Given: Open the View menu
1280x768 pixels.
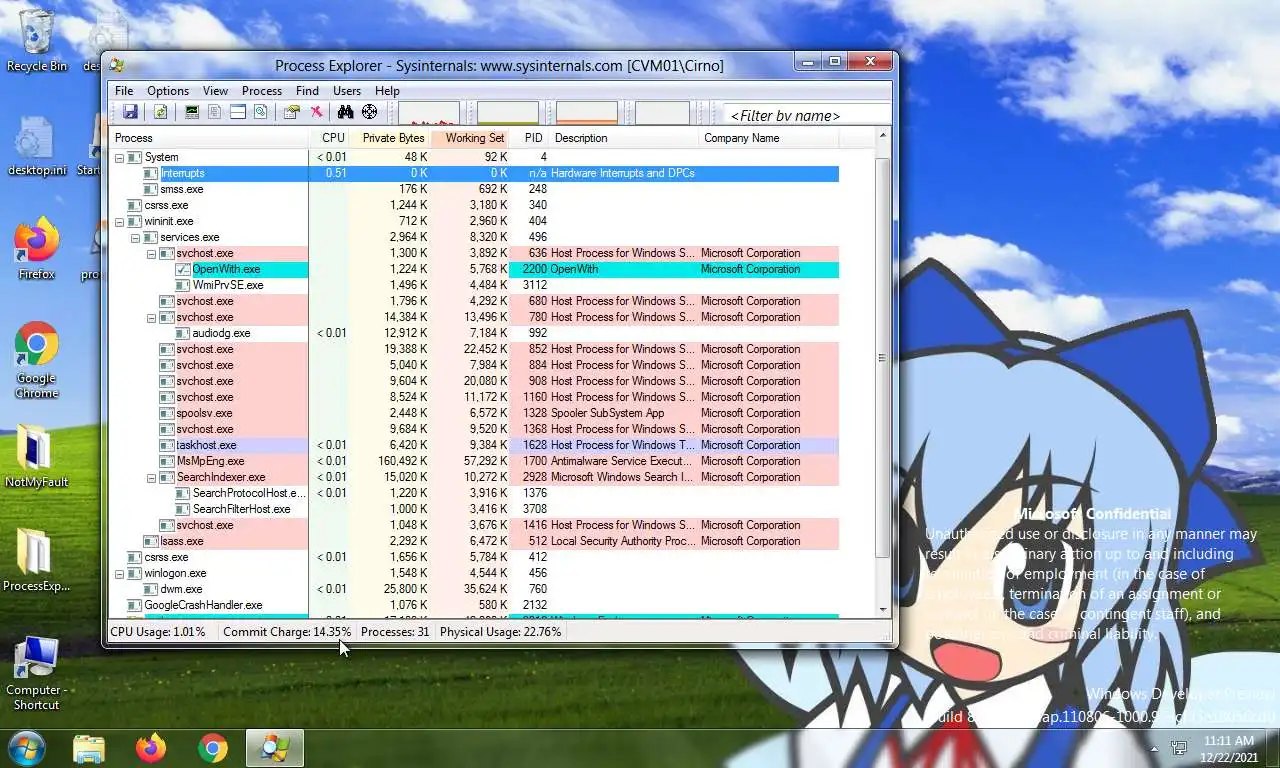Looking at the screenshot, I should (x=215, y=90).
